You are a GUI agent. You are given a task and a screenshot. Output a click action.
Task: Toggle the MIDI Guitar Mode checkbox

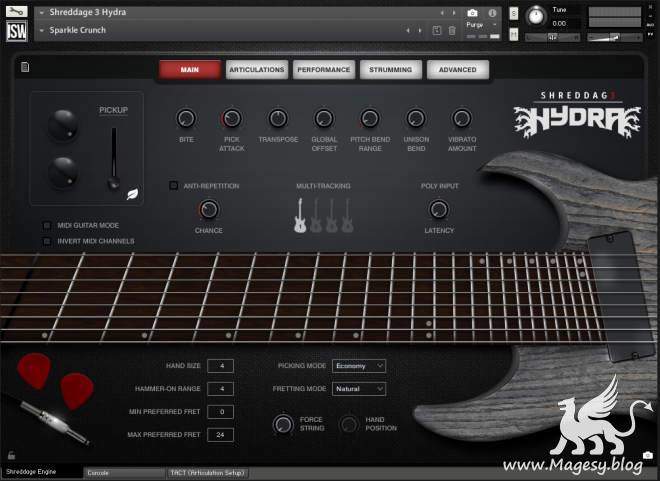coord(47,226)
